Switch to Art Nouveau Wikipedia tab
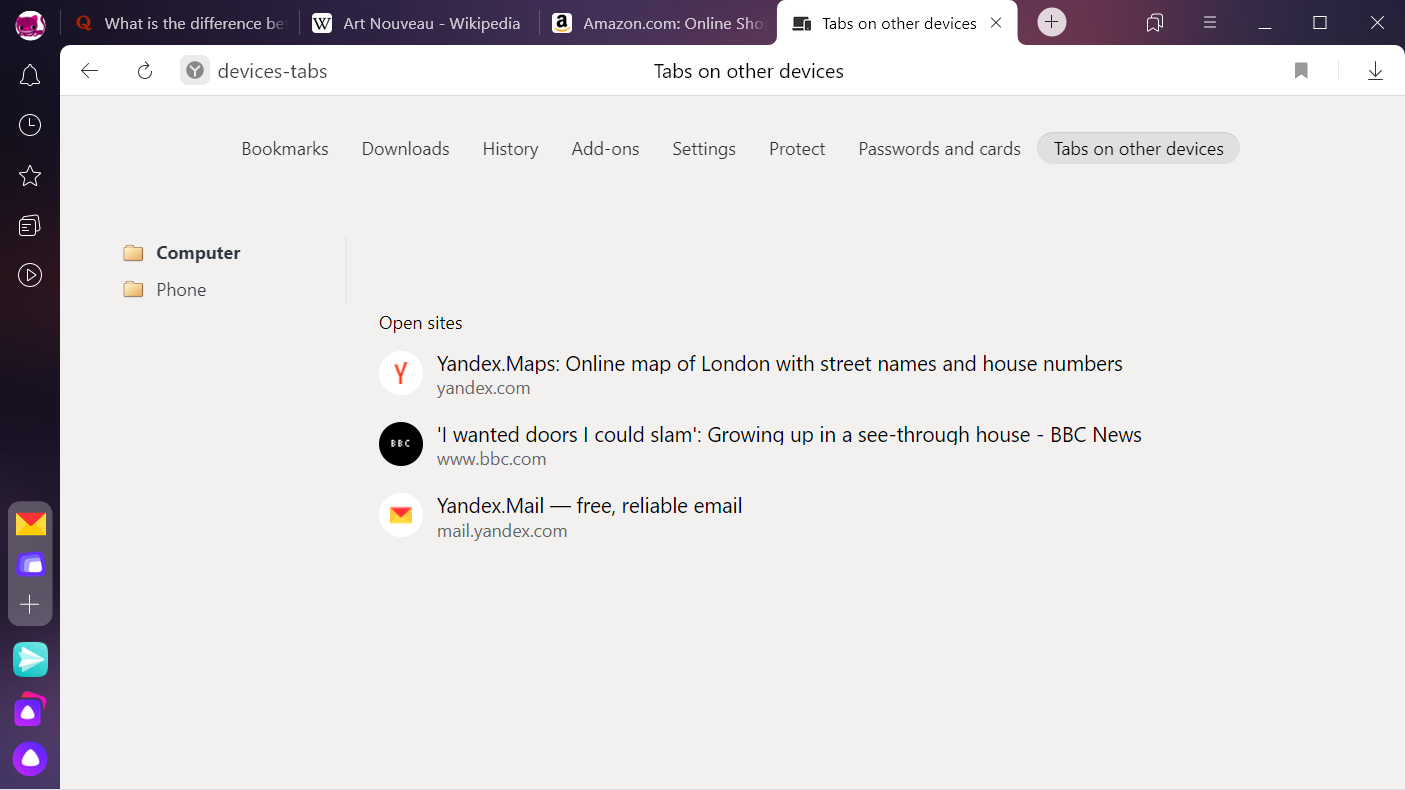 [x=419, y=23]
